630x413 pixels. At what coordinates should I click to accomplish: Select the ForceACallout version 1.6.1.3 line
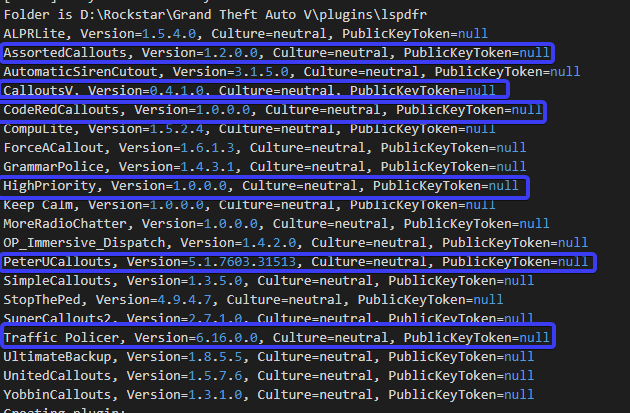[x=265, y=147]
